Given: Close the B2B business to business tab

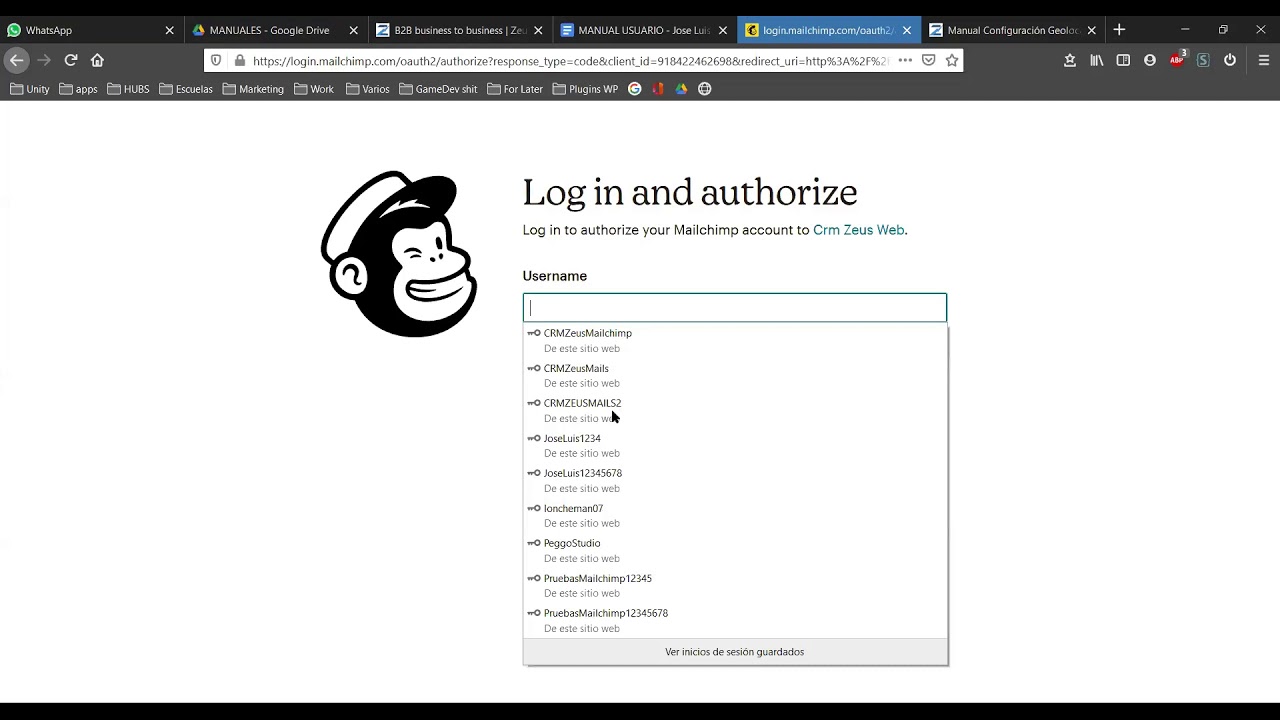Looking at the screenshot, I should 538,30.
